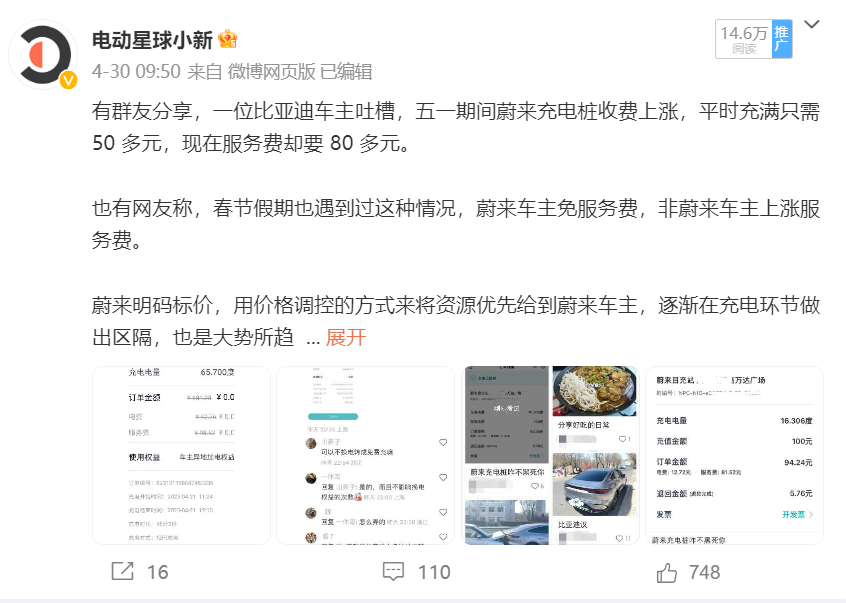
Task: Click the 4-30 09:50 timestamp link
Action: (x=136, y=71)
